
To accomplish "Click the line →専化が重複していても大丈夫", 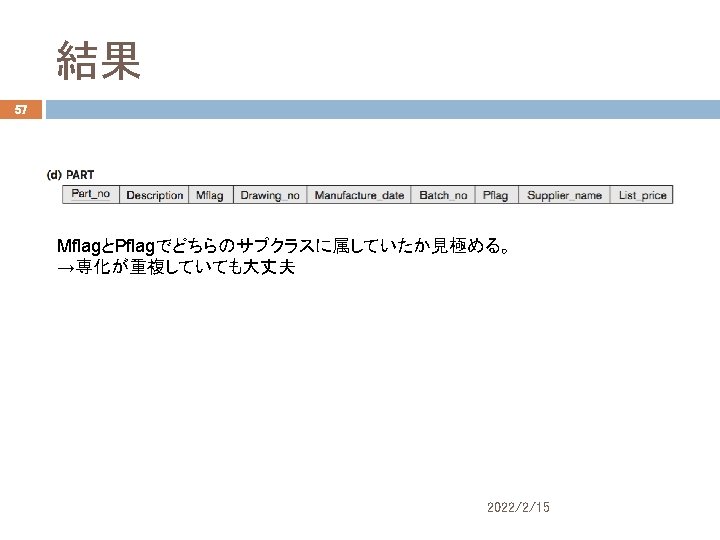I will coord(176,267).
